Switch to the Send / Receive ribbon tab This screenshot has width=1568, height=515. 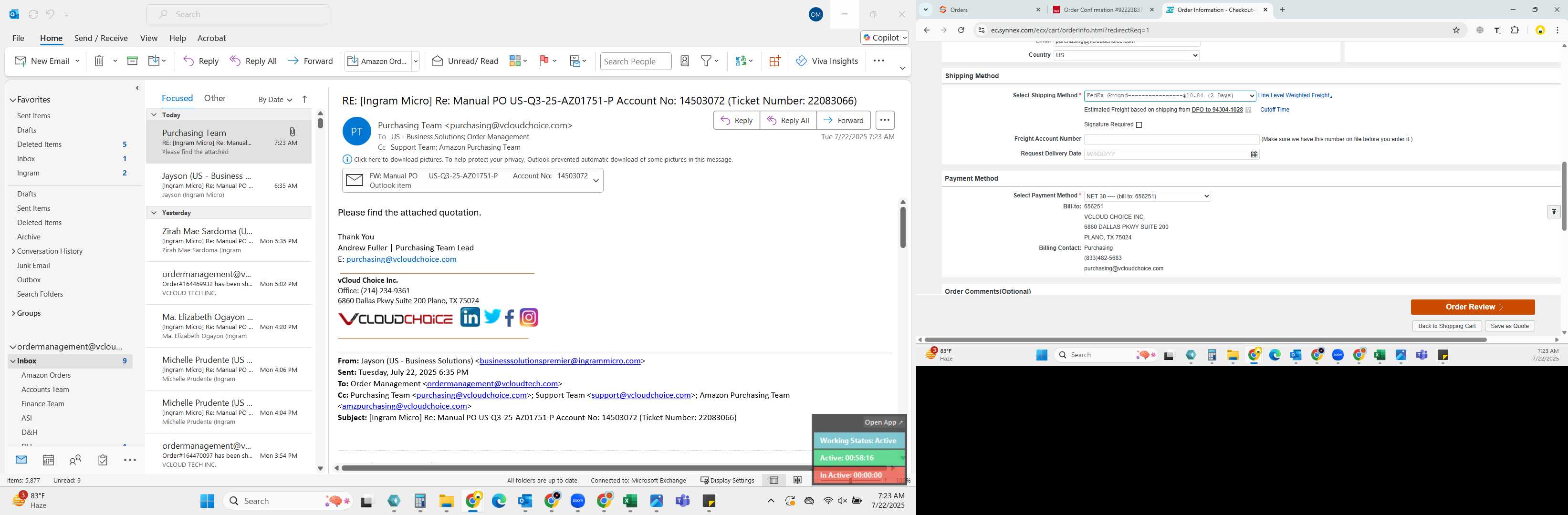click(x=101, y=38)
